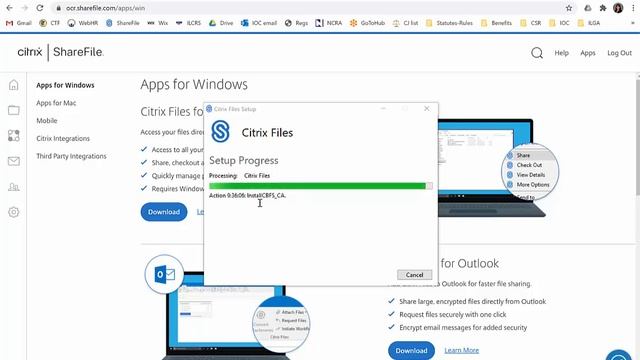Screen dimensions: 640x360
Task: Open the ILGA bookmark folder
Action: click(x=589, y=23)
